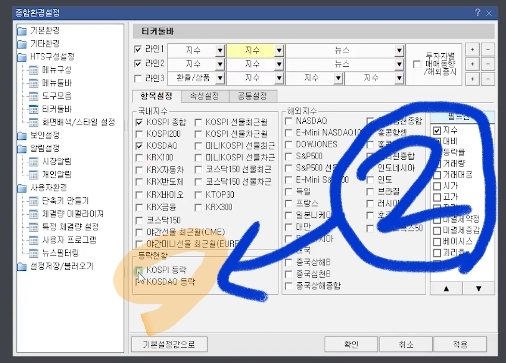Select 도구모음 label in the settings tree

point(57,96)
